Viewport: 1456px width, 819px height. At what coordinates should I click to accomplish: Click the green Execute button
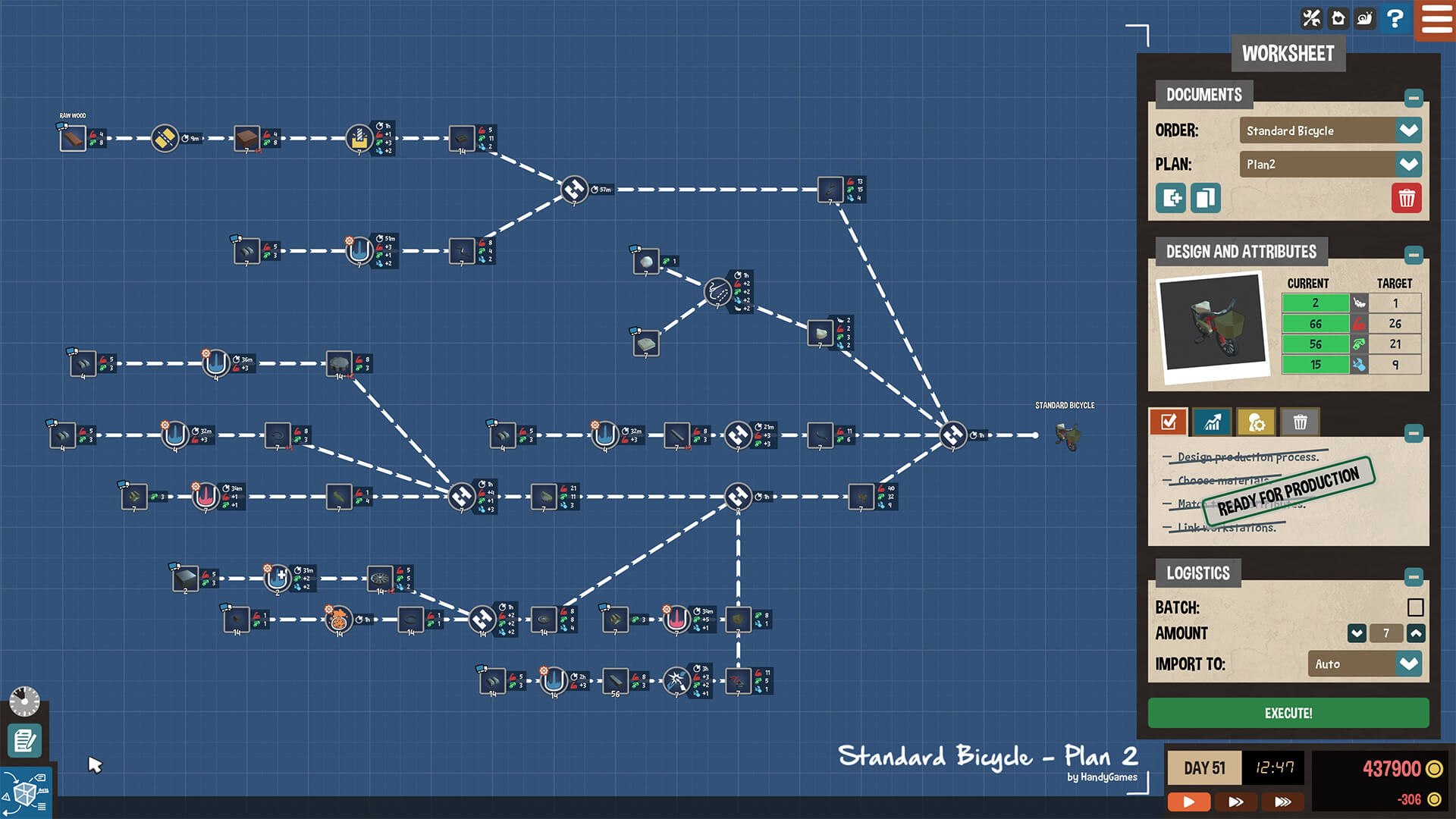(x=1290, y=713)
